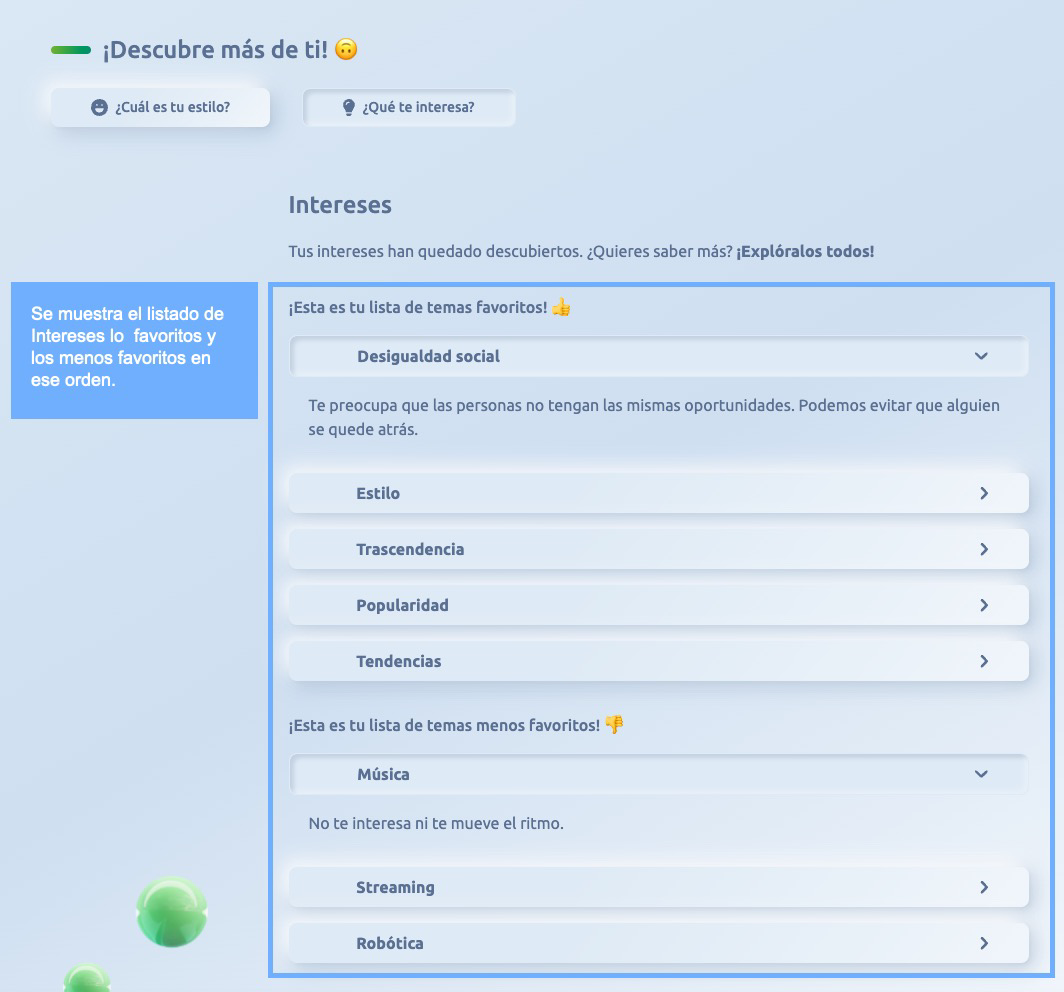
Task: Click the thumbs down emoji beside least favorites heading
Action: (614, 725)
